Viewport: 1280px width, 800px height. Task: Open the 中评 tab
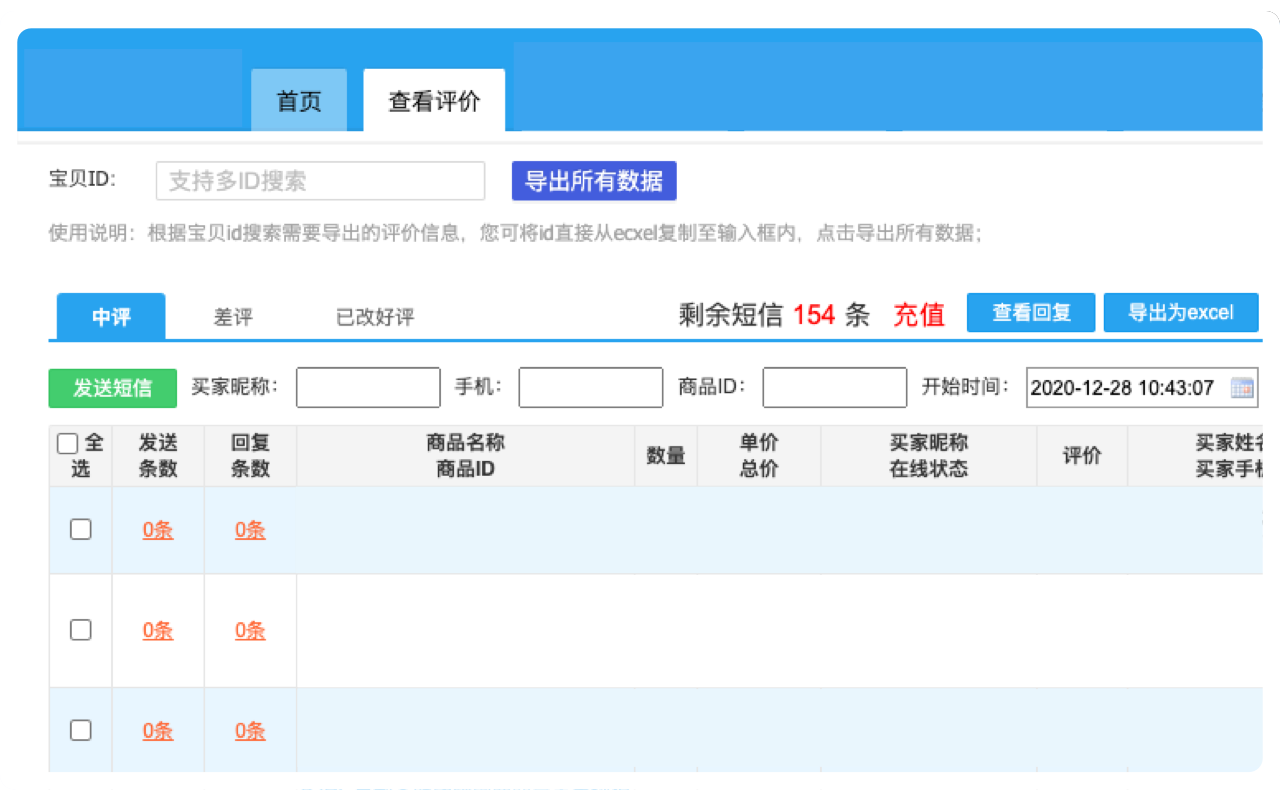(111, 317)
